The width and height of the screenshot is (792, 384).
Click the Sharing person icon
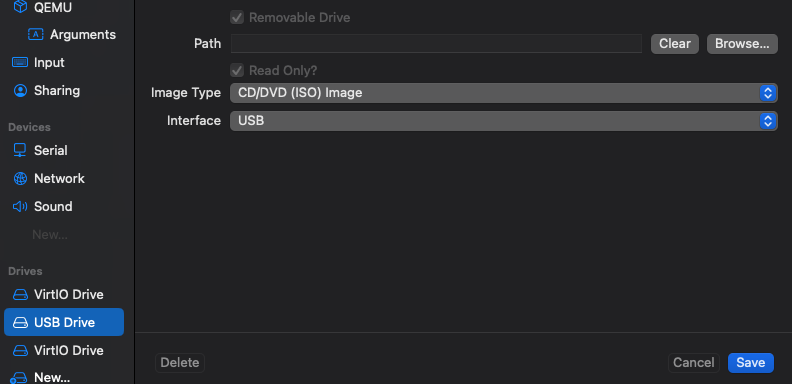click(20, 90)
